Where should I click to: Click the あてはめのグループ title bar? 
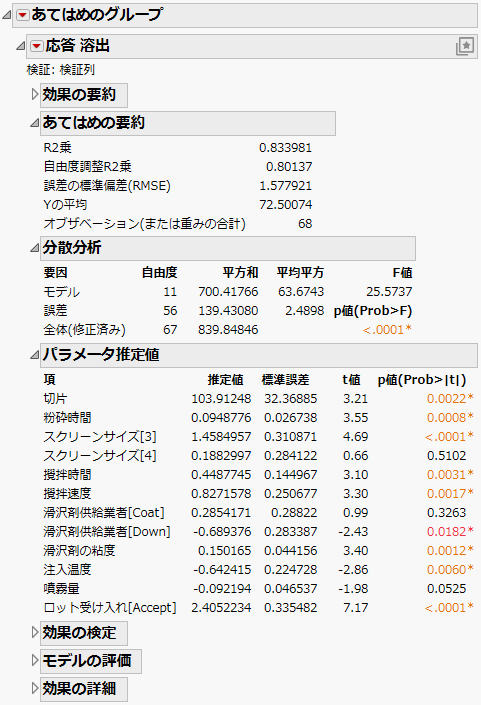pyautogui.click(x=245, y=15)
